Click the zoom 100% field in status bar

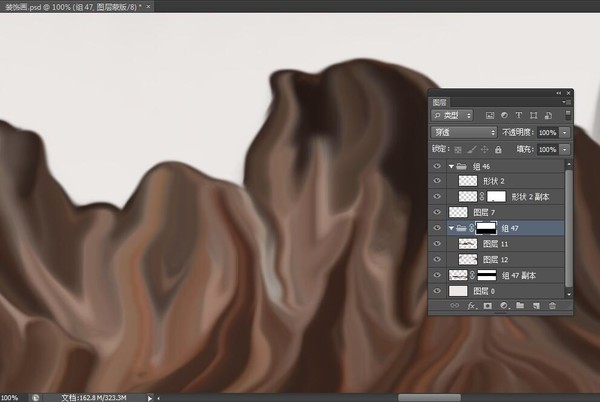(x=10, y=398)
